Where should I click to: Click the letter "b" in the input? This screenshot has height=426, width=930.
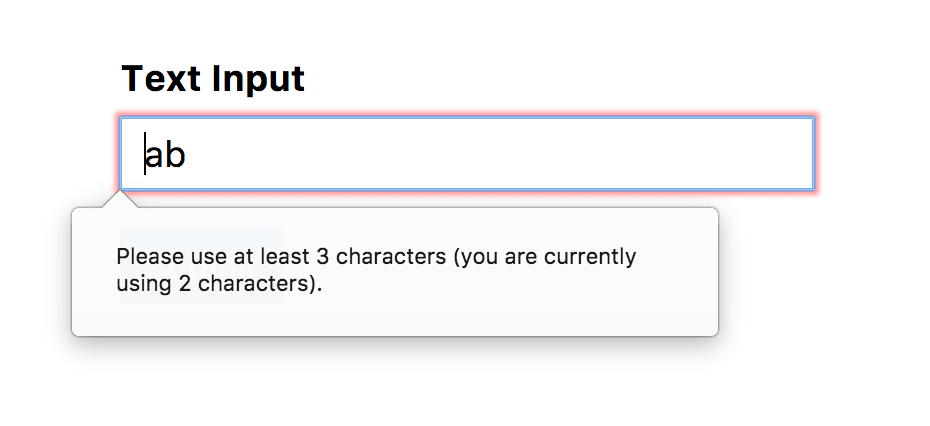tap(176, 155)
